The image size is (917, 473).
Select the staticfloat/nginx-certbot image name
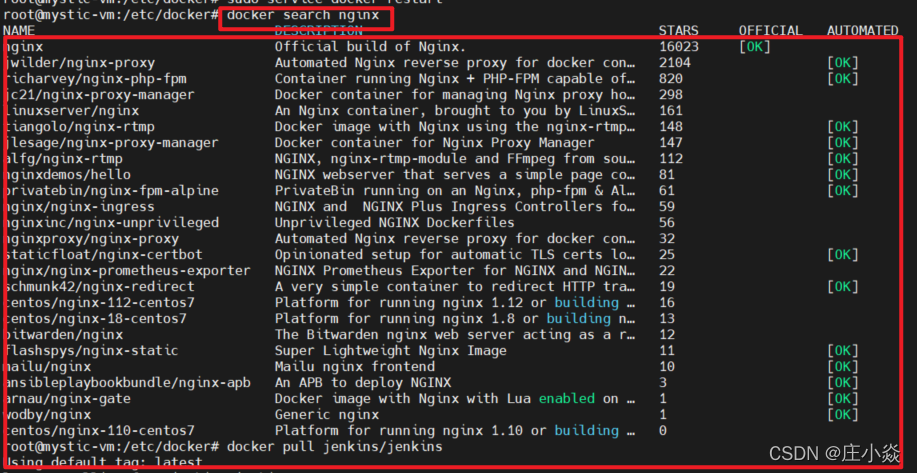104,254
